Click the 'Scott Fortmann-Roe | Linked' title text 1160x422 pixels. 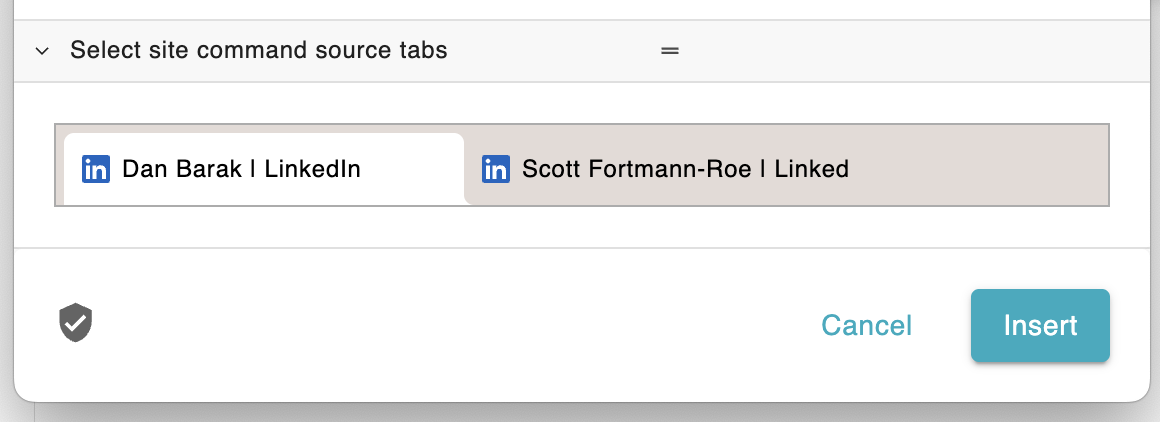point(685,169)
